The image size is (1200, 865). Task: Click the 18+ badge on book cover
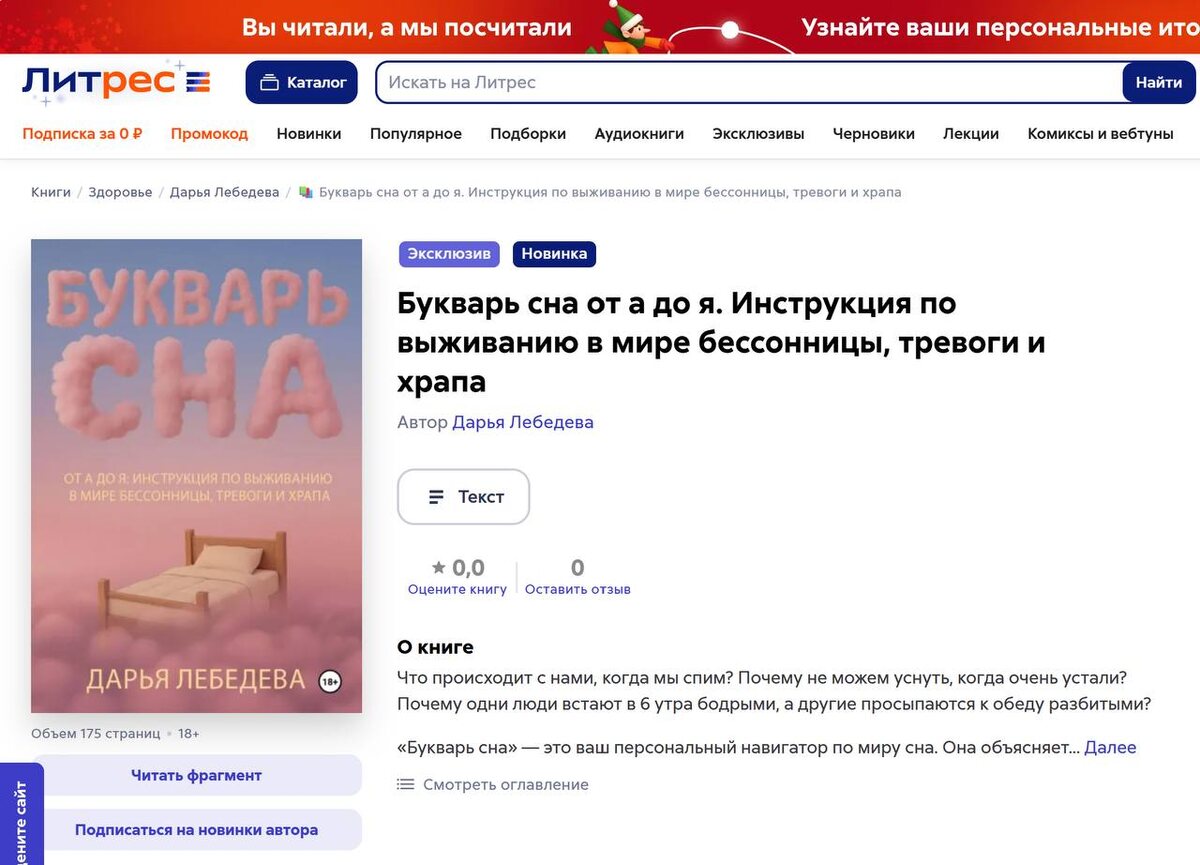tap(330, 683)
